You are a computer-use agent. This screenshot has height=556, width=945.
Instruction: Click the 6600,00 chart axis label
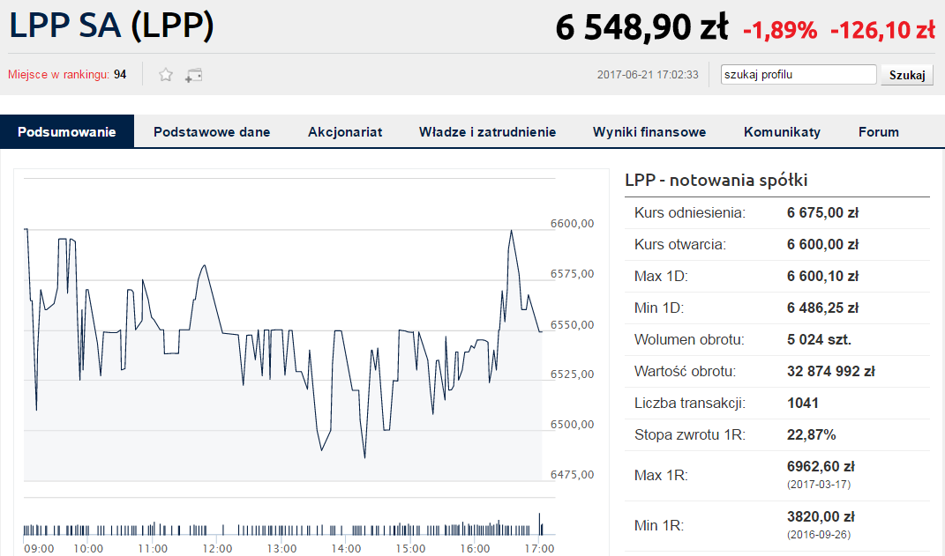pos(572,223)
